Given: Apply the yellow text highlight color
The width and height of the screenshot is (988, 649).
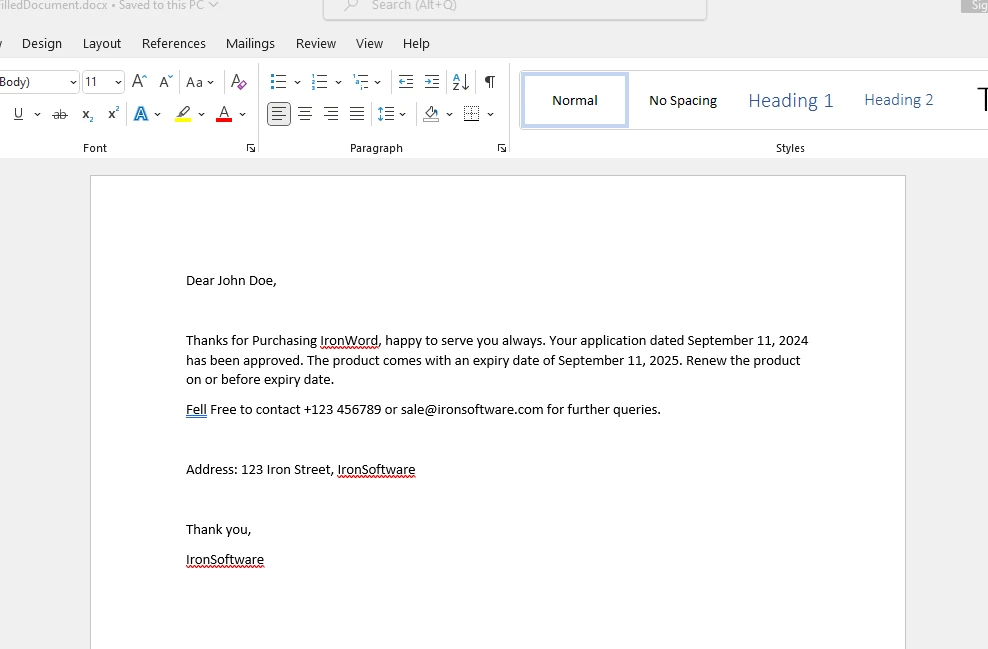Looking at the screenshot, I should coord(183,114).
